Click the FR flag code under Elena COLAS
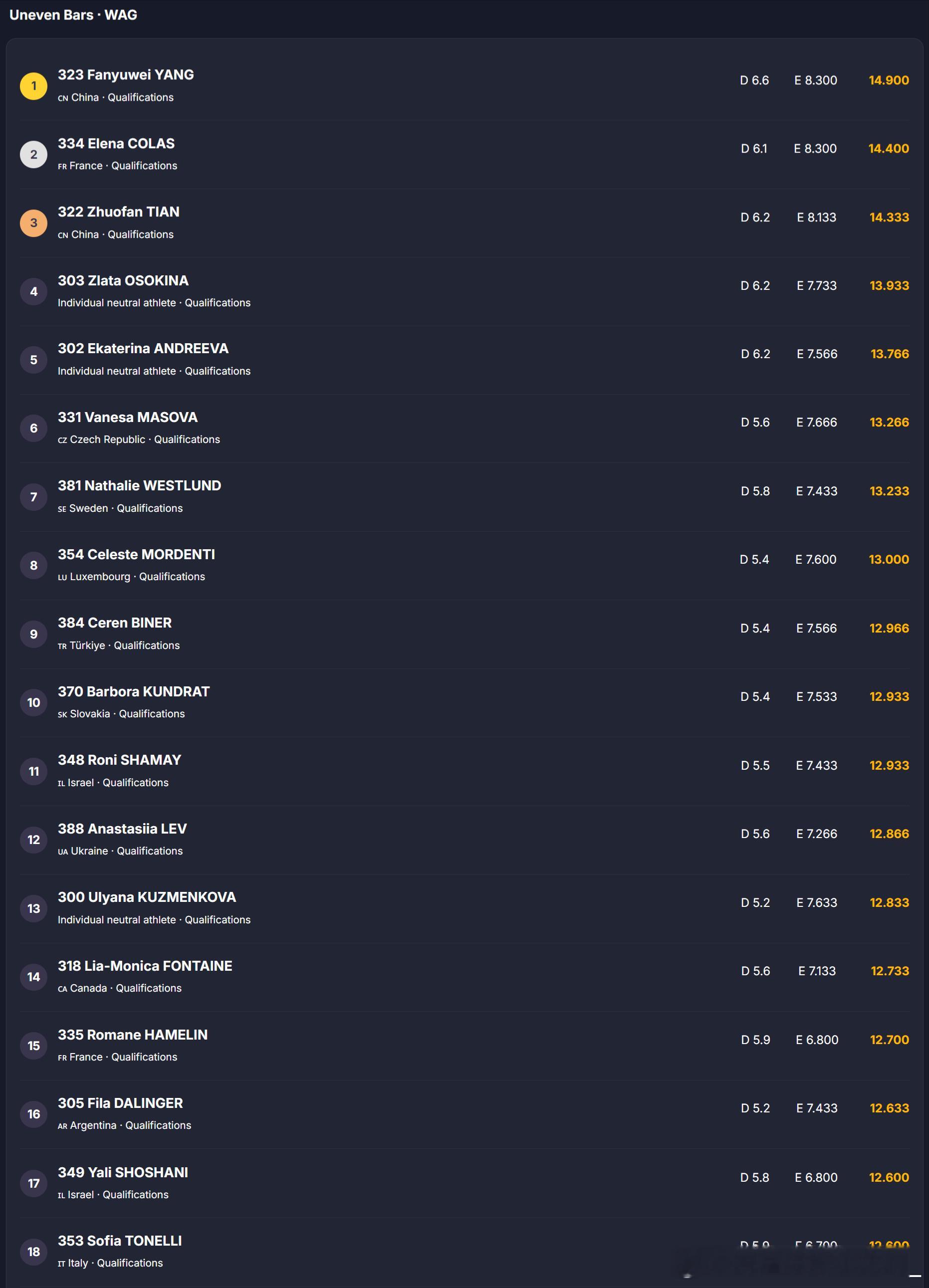 point(62,167)
